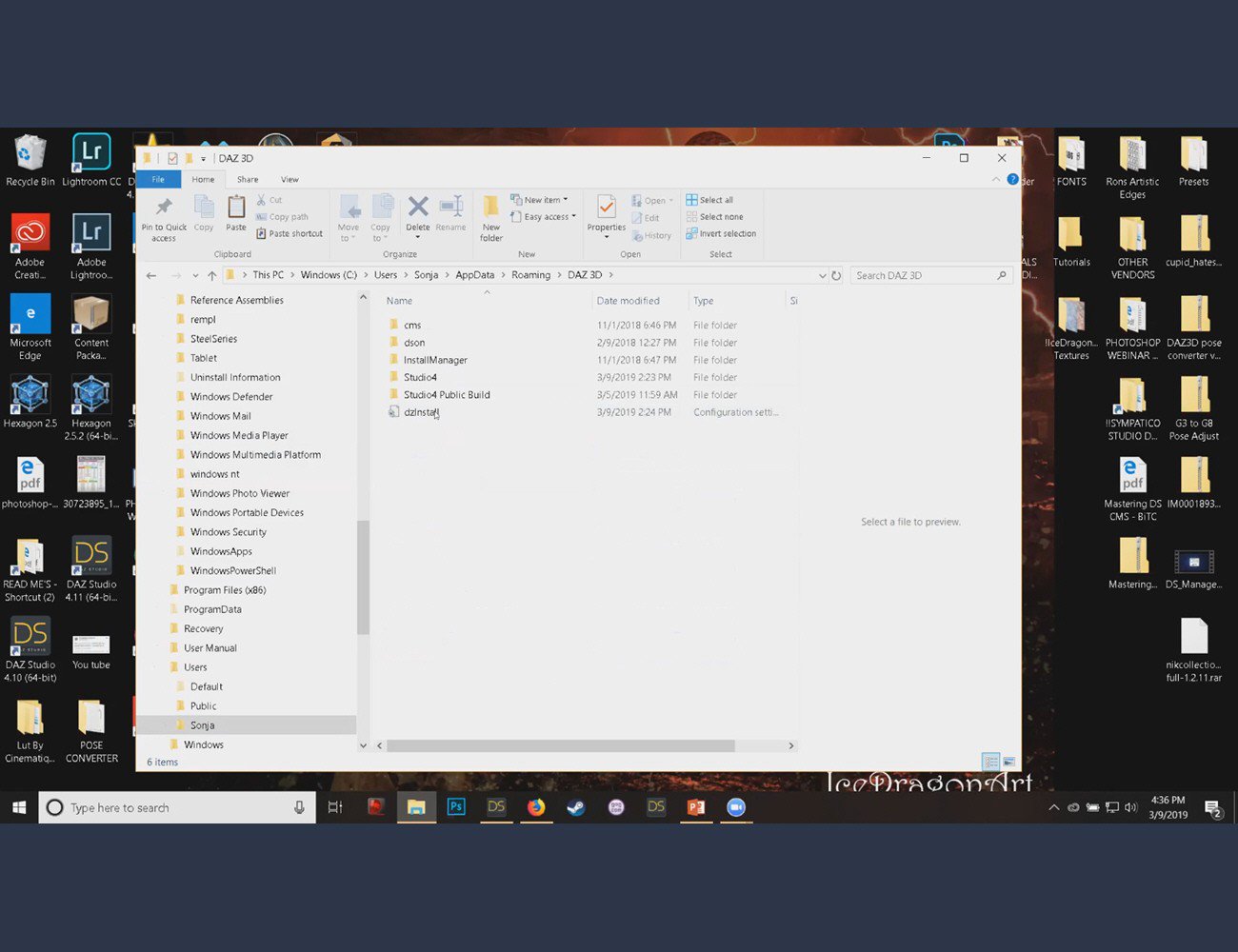Open the address bar history dropdown

click(823, 275)
